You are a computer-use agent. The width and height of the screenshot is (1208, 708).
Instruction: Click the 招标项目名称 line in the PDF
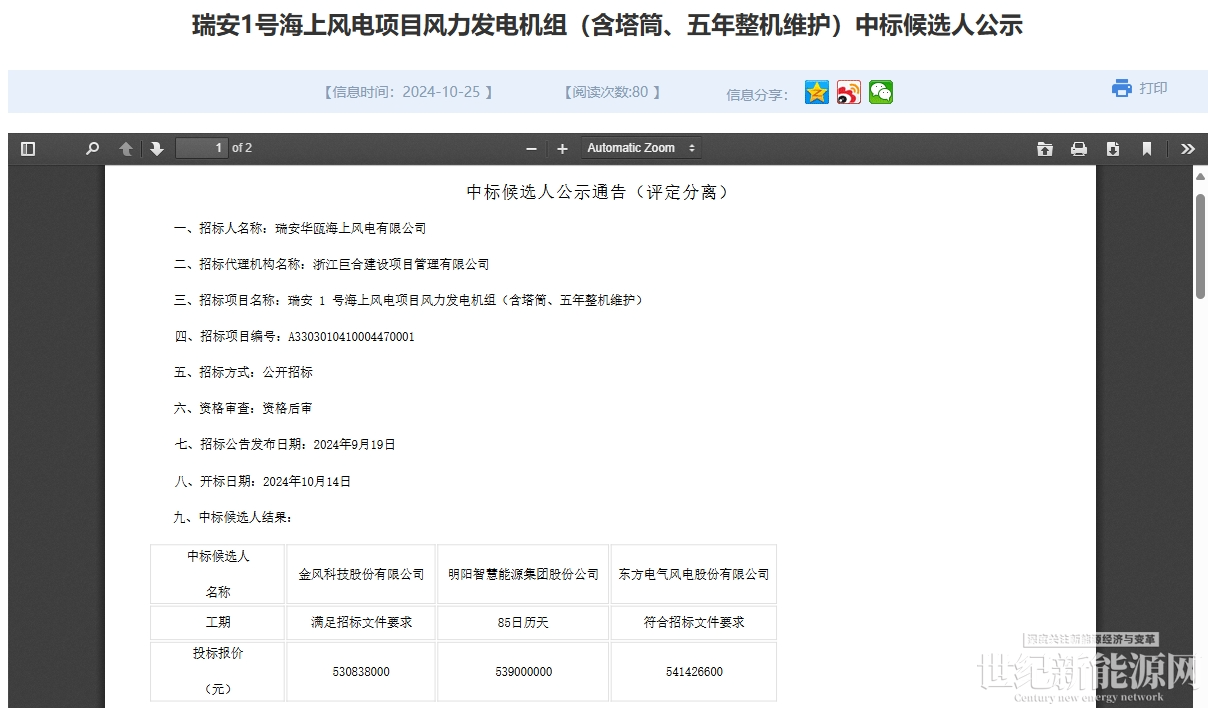[409, 300]
